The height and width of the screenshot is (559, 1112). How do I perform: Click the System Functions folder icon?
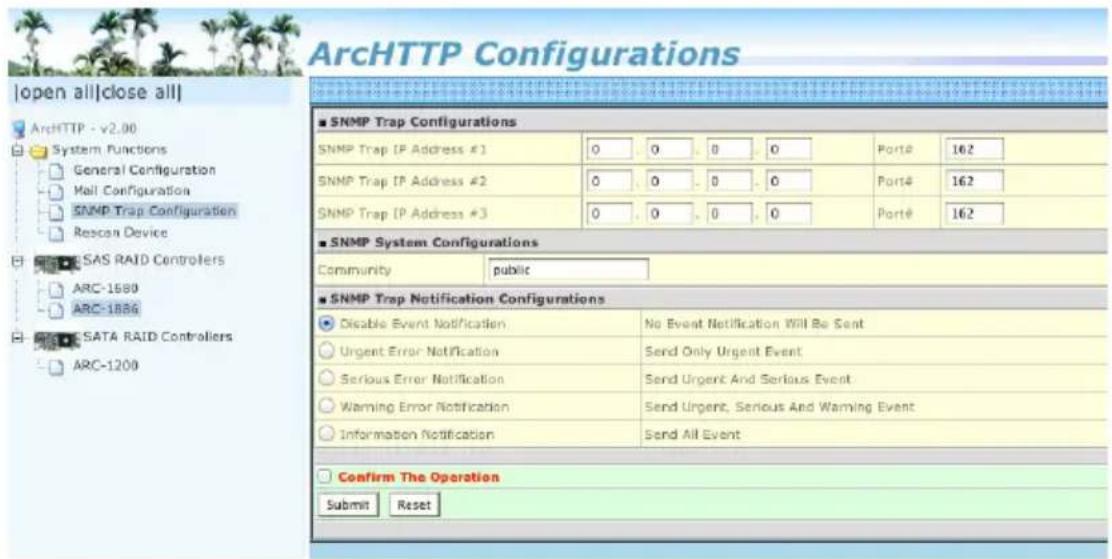point(38,150)
